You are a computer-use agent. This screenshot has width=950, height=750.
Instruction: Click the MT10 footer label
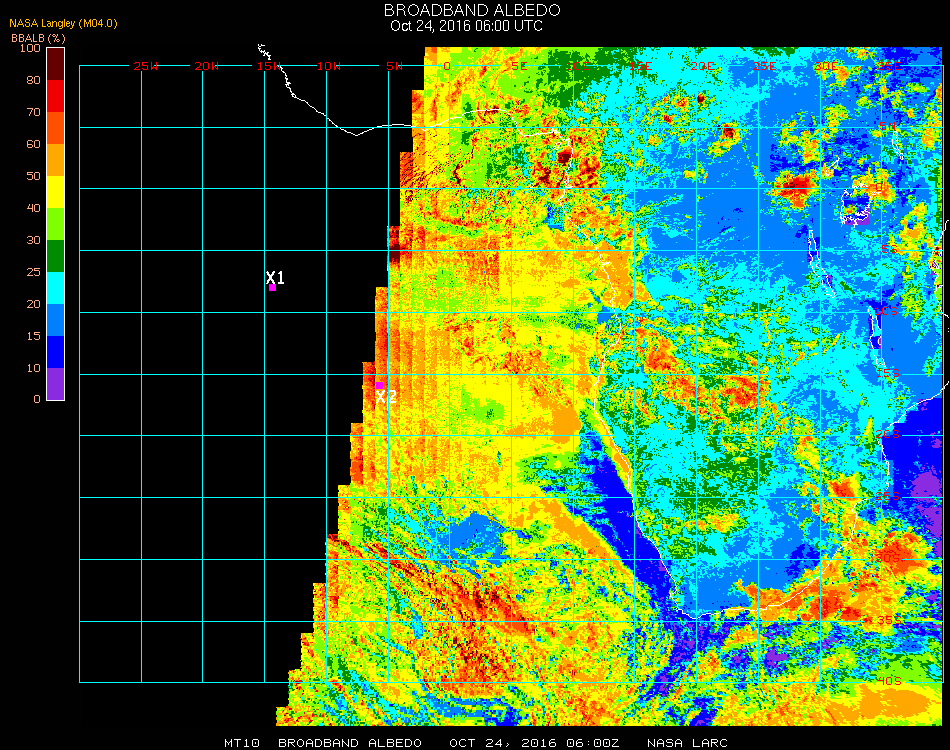(x=243, y=743)
